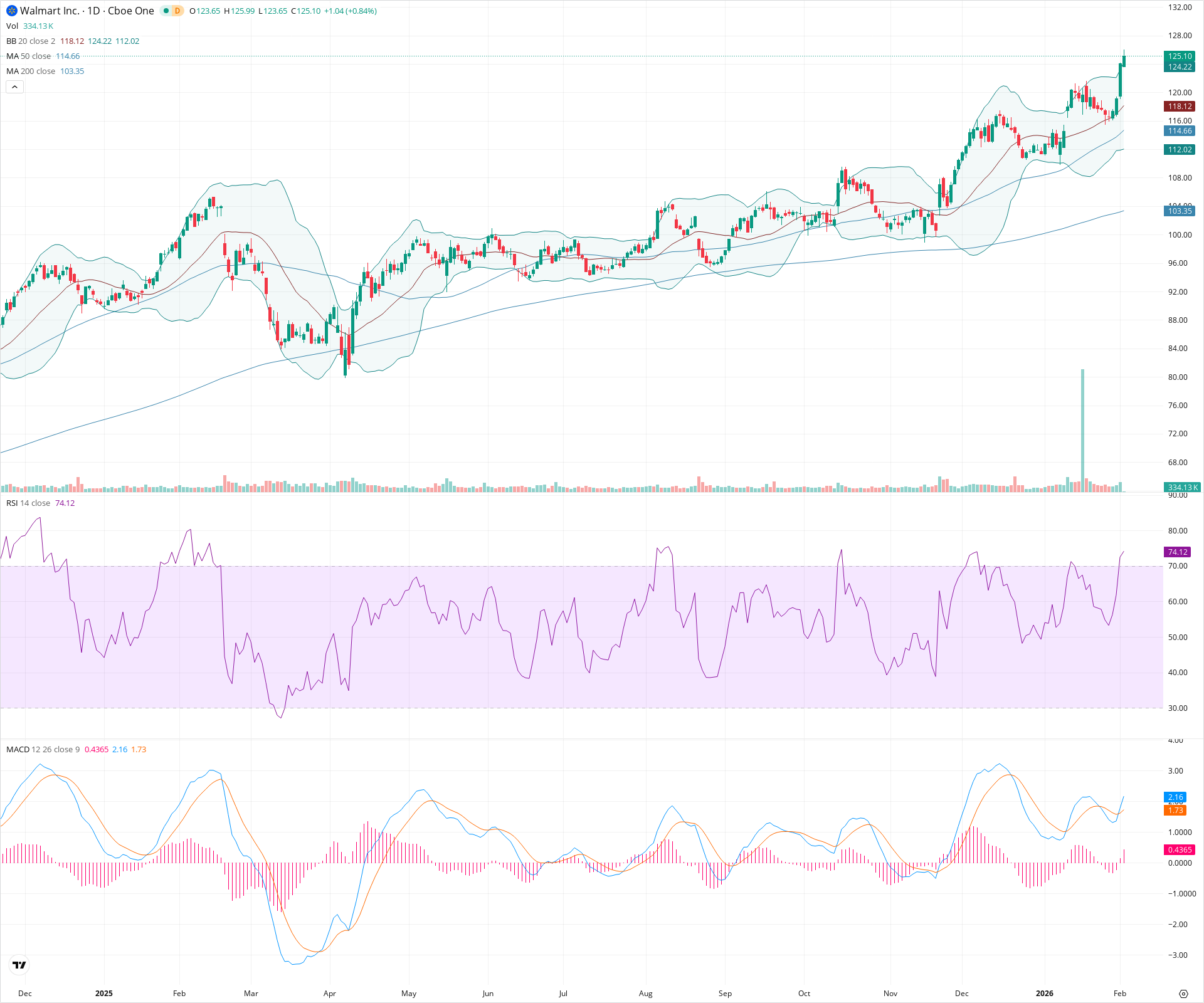Click the Feb label on the time axis
Screen dimensions: 1204x1003
(1120, 994)
